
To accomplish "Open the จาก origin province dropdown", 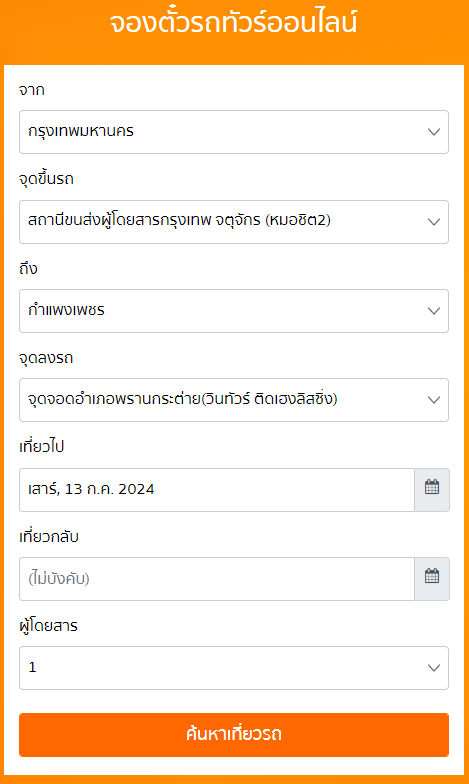I will pos(234,132).
